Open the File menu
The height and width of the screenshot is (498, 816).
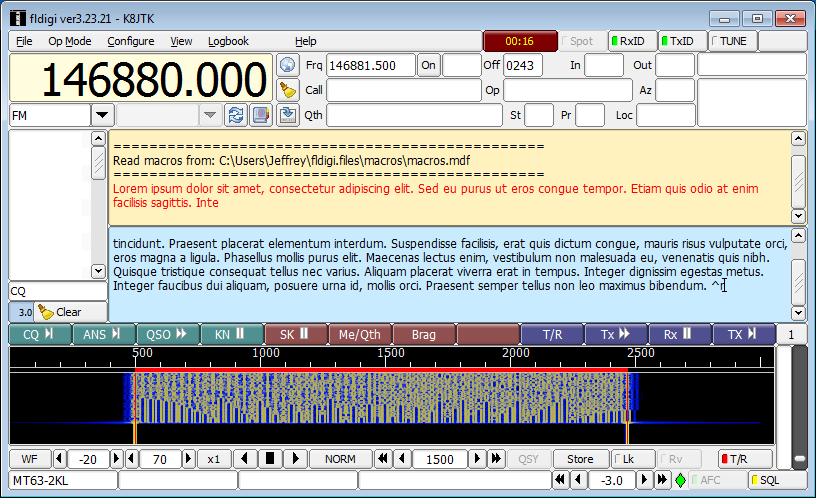tap(24, 41)
